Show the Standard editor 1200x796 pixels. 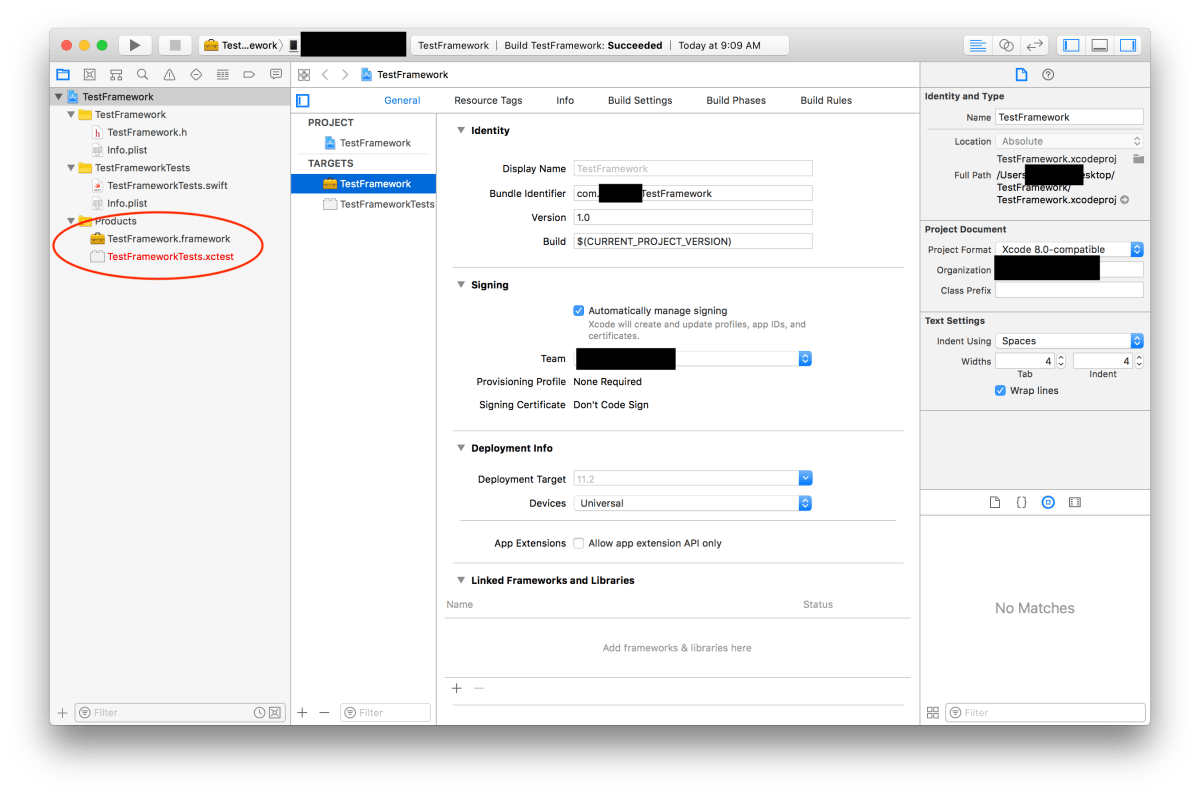978,45
